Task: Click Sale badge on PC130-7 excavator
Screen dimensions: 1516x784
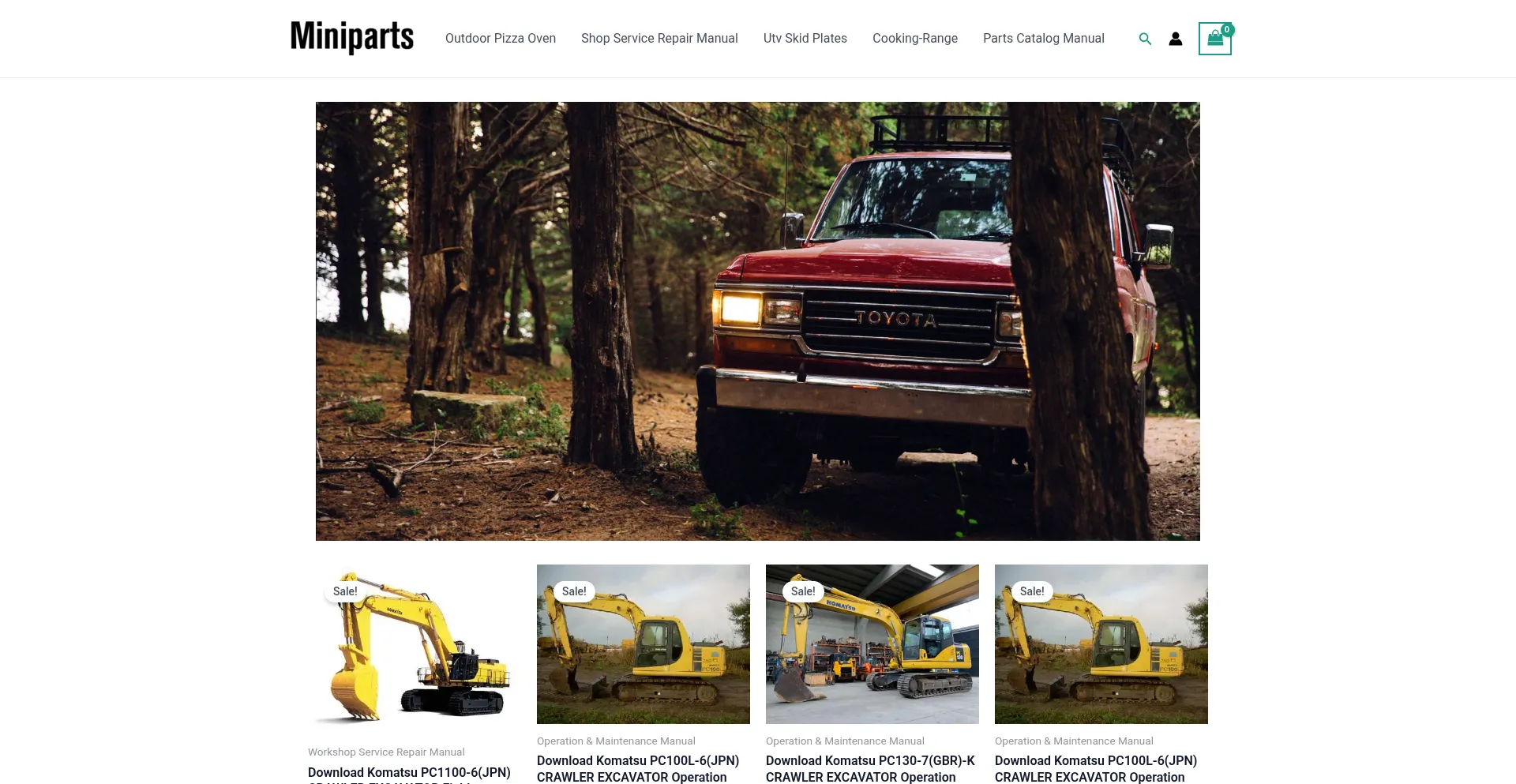Action: 803,591
